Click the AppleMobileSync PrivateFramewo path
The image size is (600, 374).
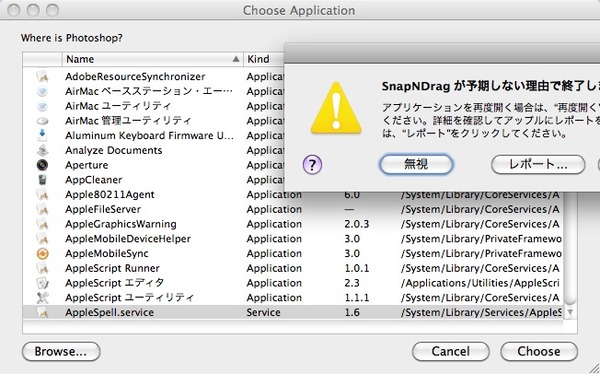tap(481, 253)
